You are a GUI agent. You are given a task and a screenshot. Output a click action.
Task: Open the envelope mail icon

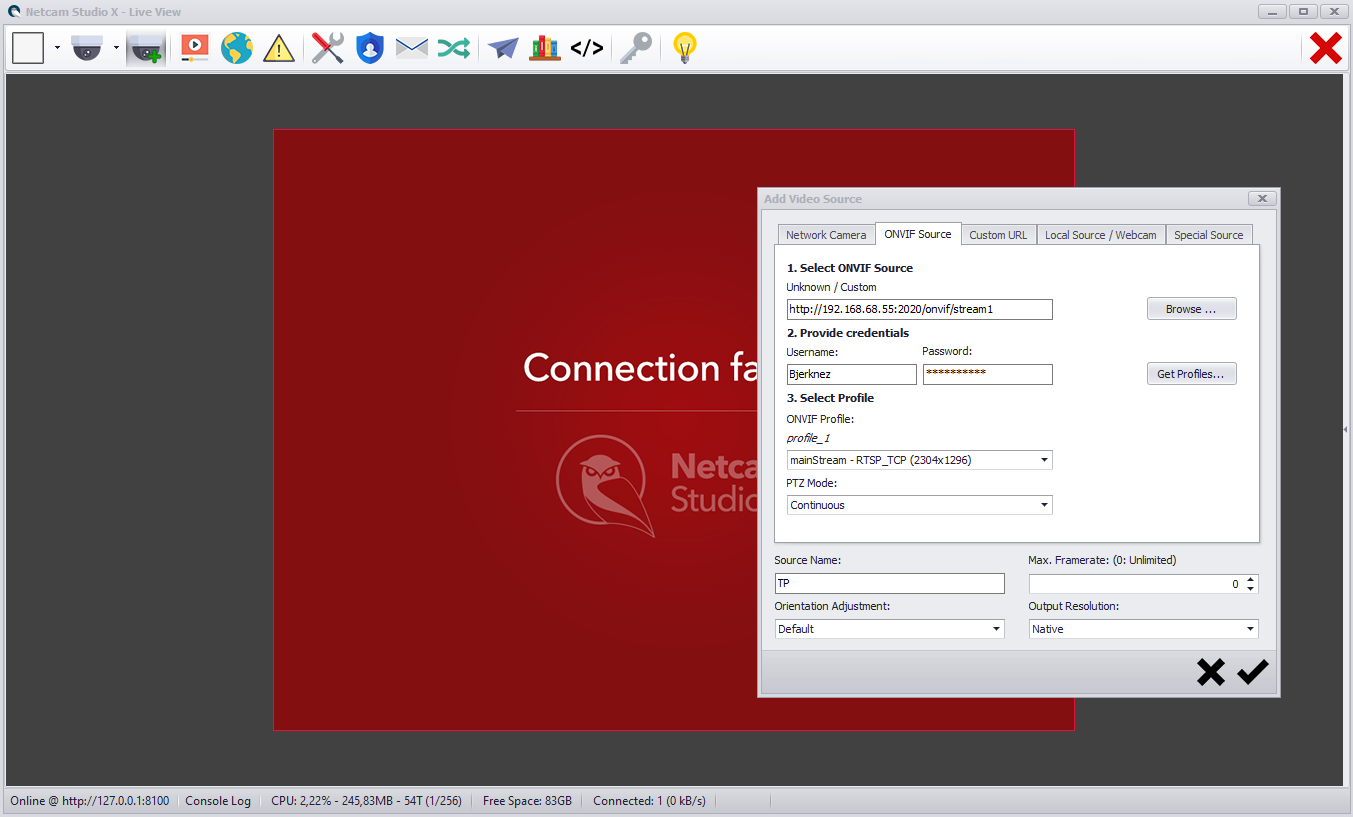pyautogui.click(x=412, y=47)
